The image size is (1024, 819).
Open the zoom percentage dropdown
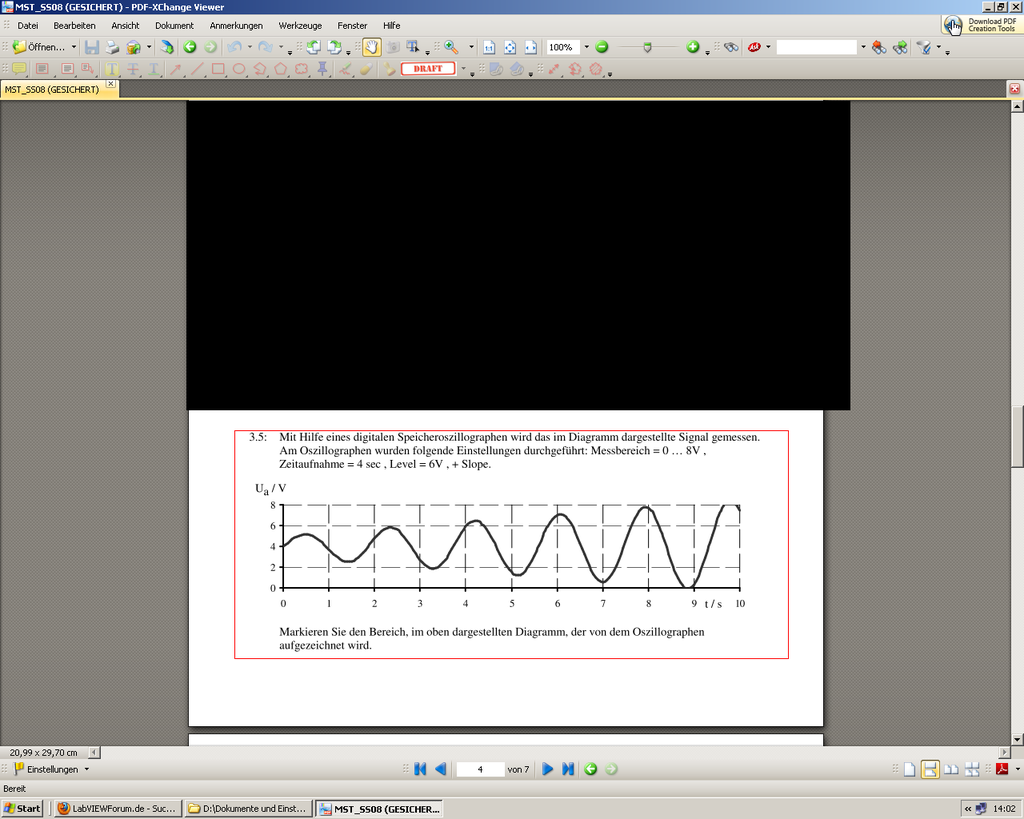click(587, 47)
